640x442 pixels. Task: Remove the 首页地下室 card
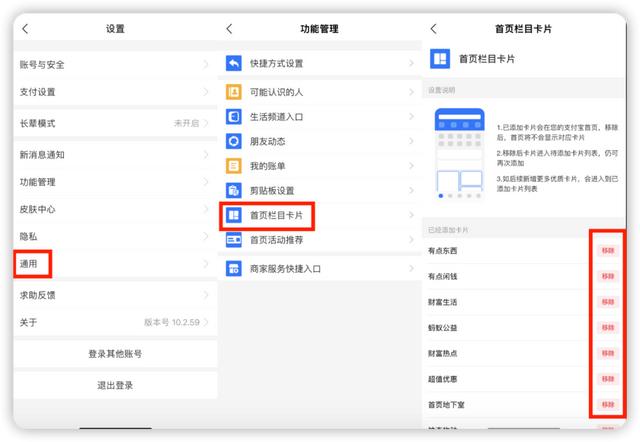[x=608, y=405]
